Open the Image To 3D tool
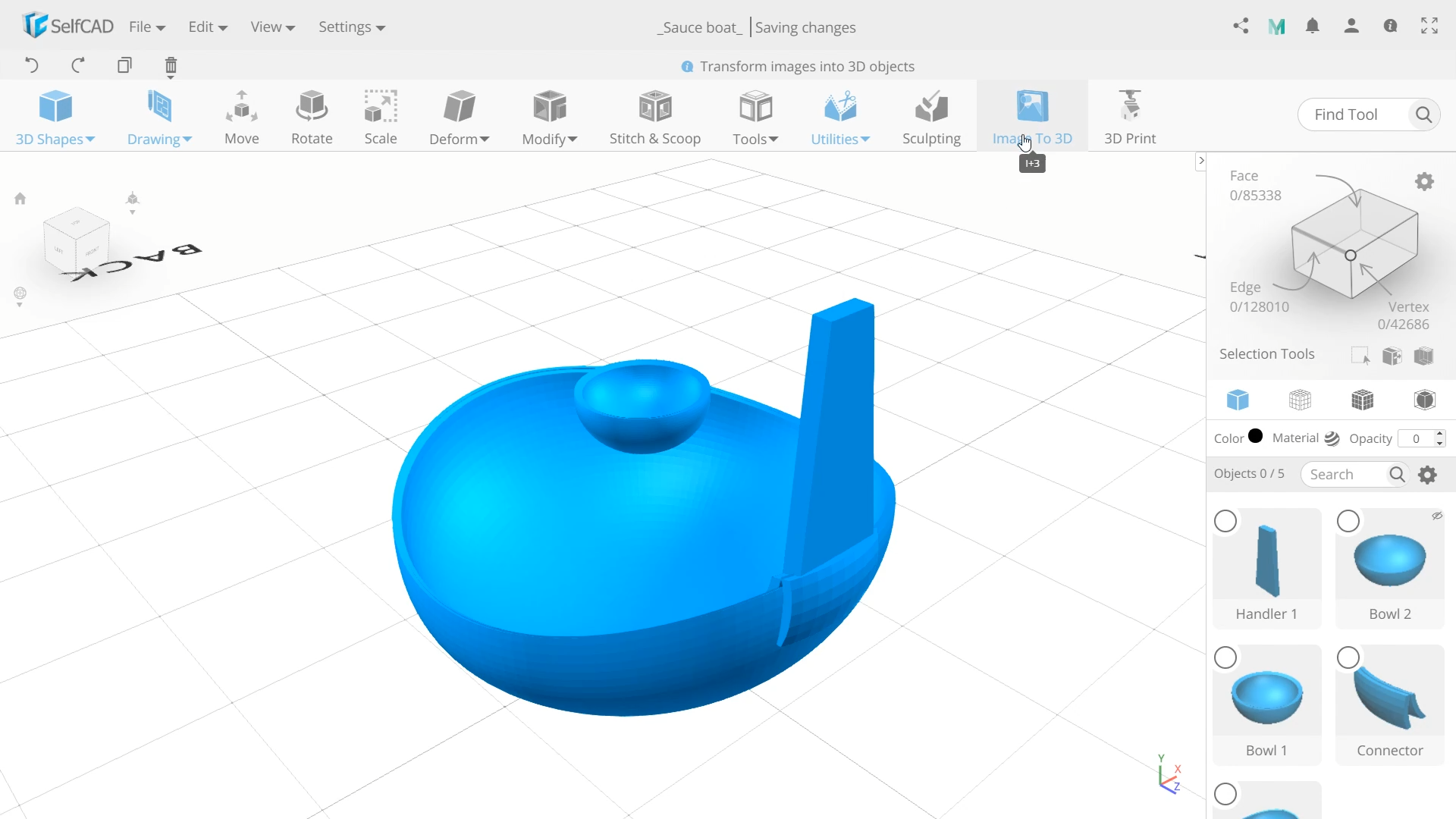 coord(1032,117)
